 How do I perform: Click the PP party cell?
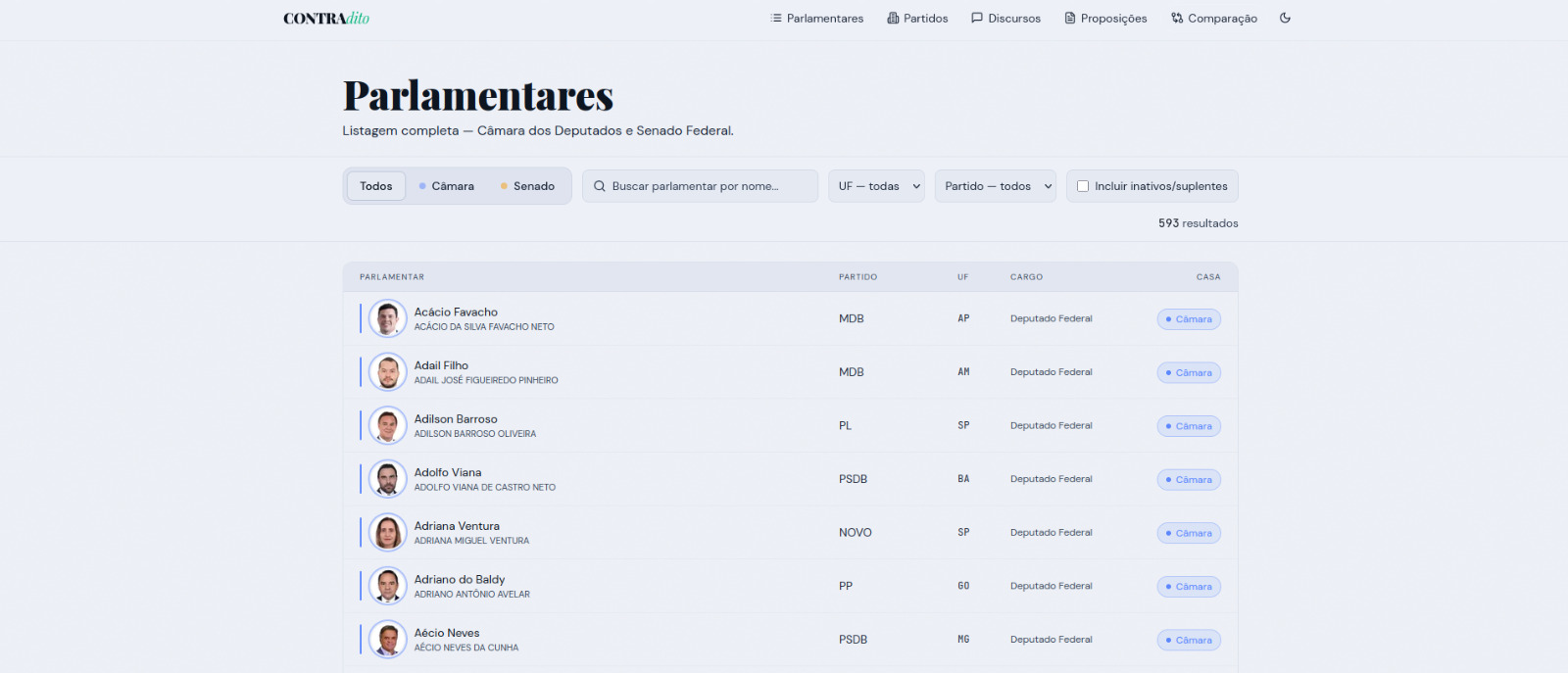pyautogui.click(x=845, y=587)
